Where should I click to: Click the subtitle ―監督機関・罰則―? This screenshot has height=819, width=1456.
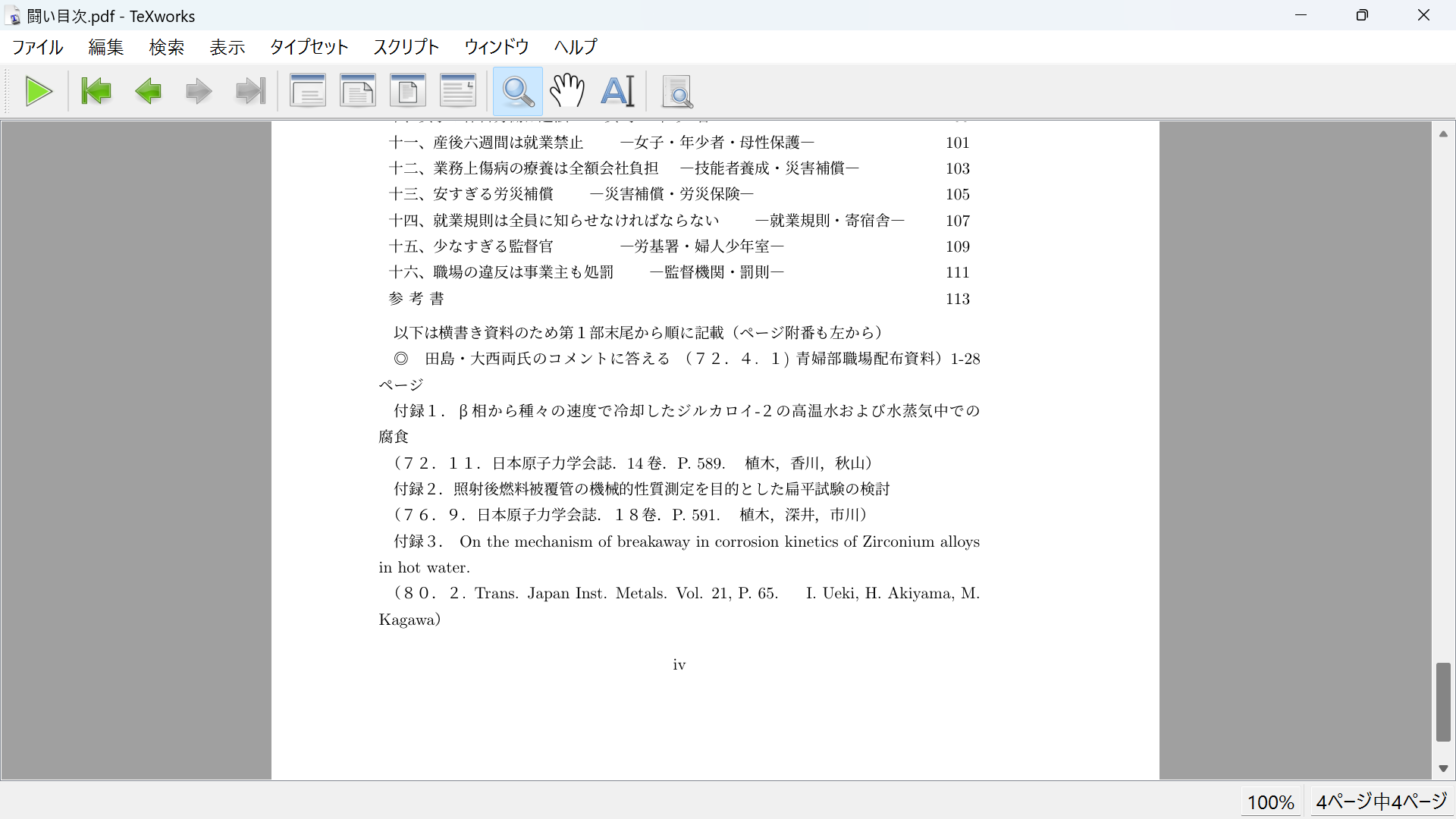717,272
